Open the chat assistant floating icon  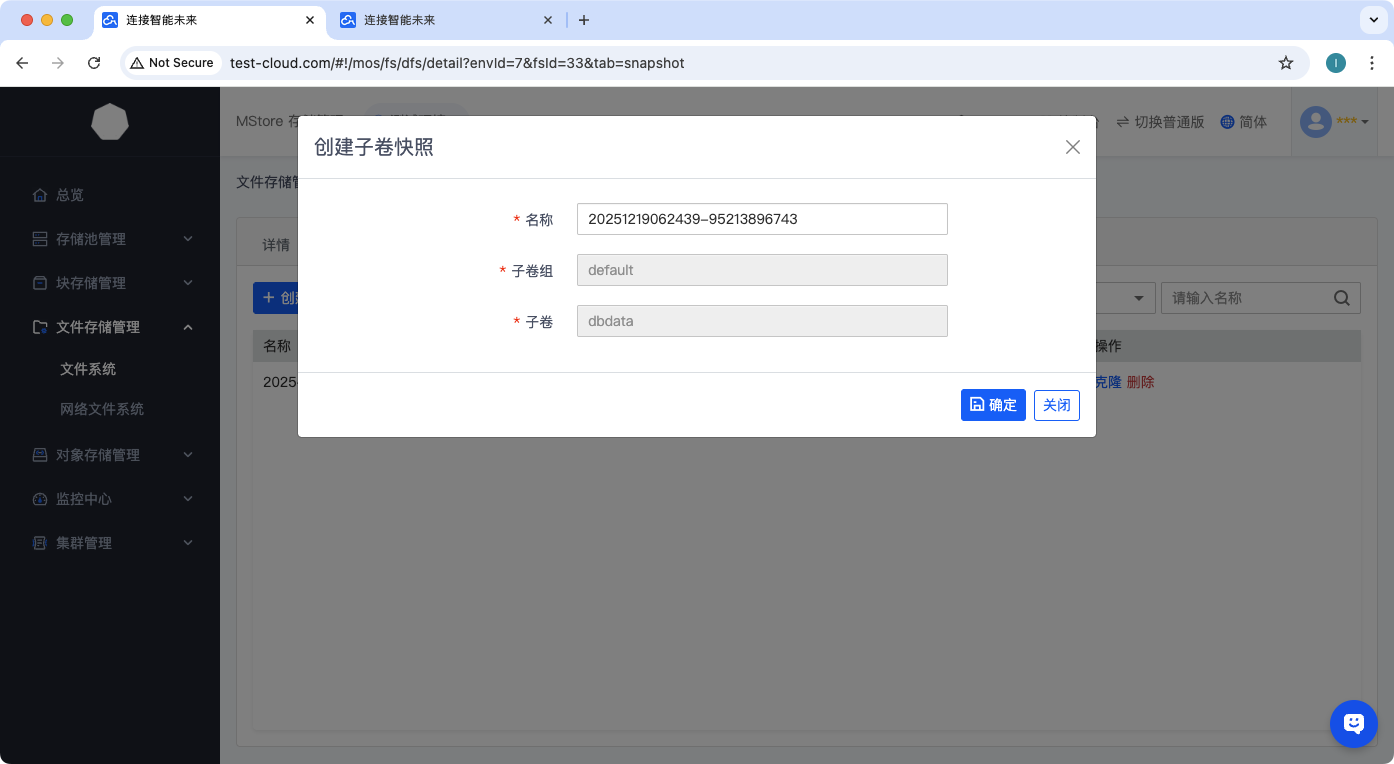1353,723
